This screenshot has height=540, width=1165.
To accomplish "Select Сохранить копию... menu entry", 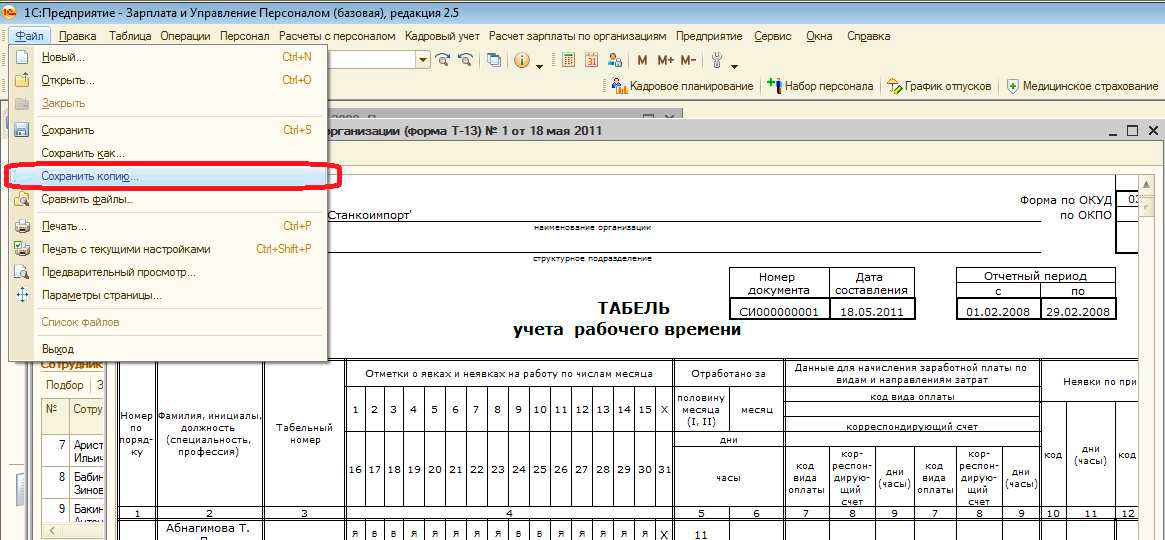I will (x=168, y=176).
